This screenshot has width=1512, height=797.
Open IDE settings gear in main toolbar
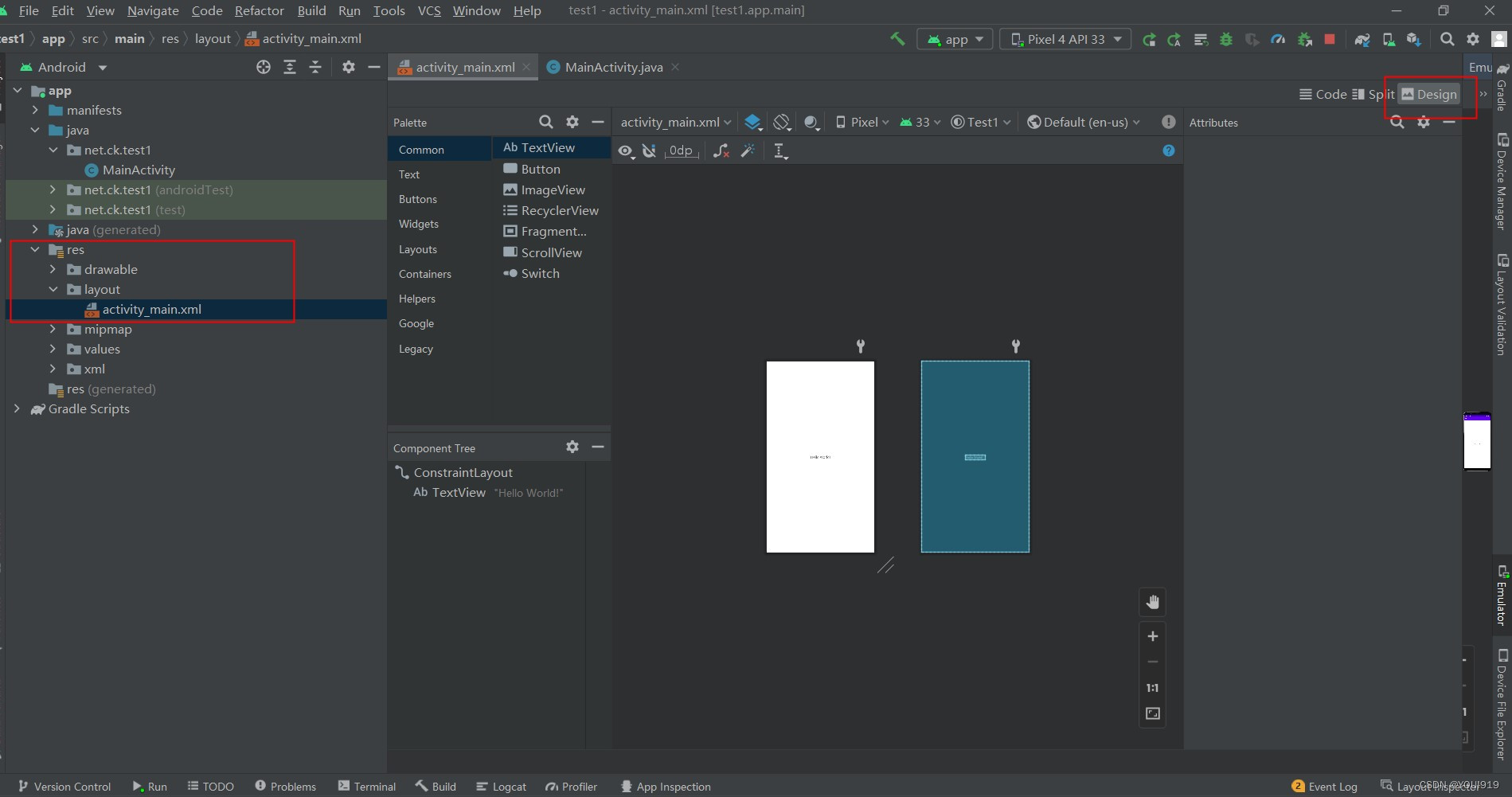pos(1473,39)
